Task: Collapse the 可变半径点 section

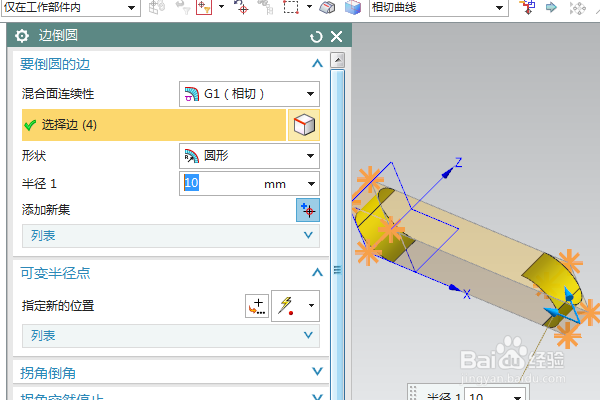Action: [x=317, y=273]
